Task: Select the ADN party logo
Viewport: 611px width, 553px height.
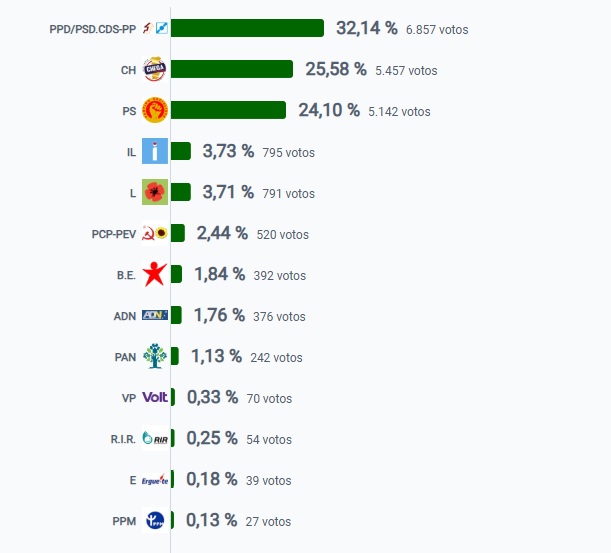Action: click(155, 315)
